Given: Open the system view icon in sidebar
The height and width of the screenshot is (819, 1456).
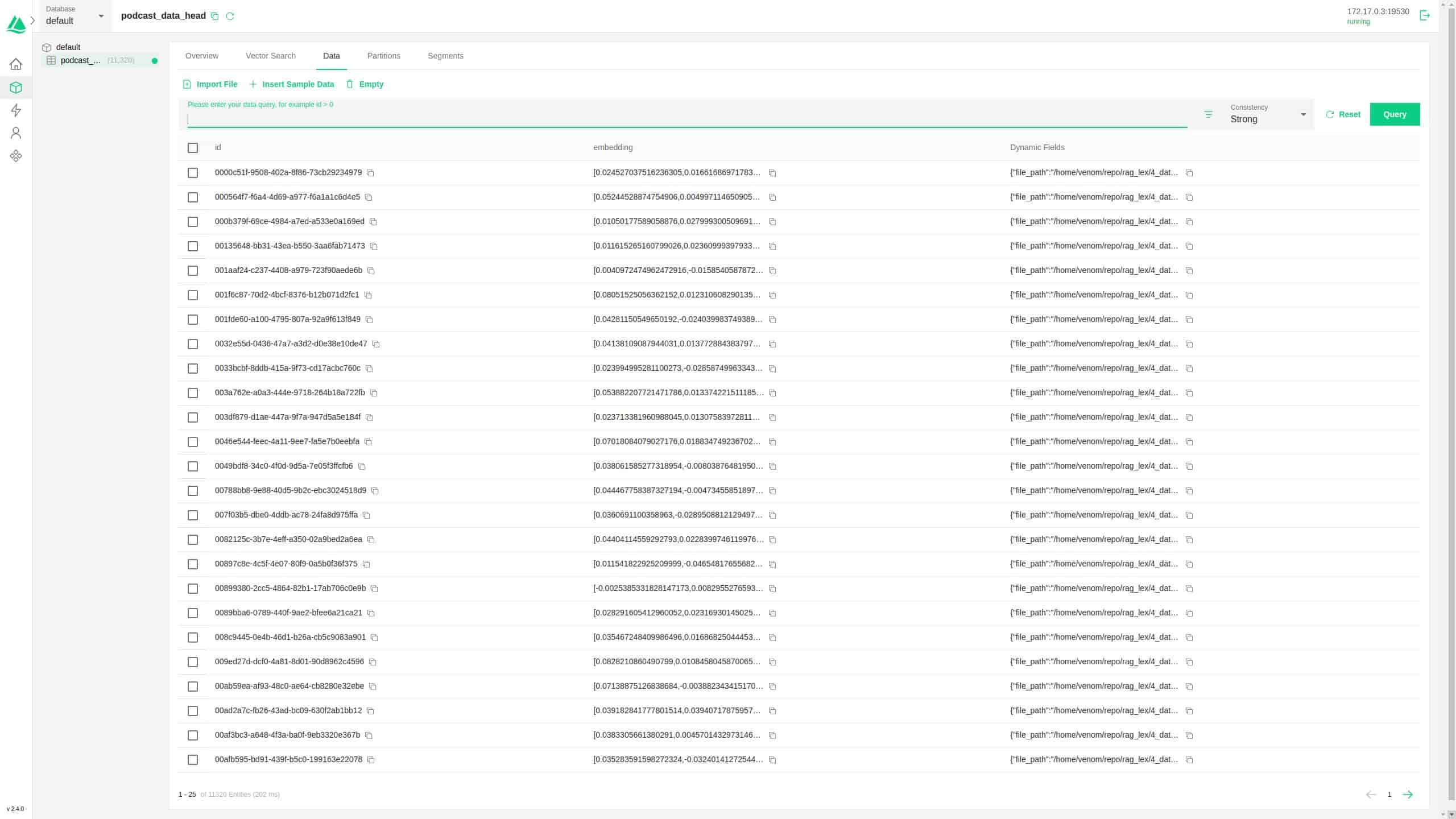Looking at the screenshot, I should pos(16,156).
